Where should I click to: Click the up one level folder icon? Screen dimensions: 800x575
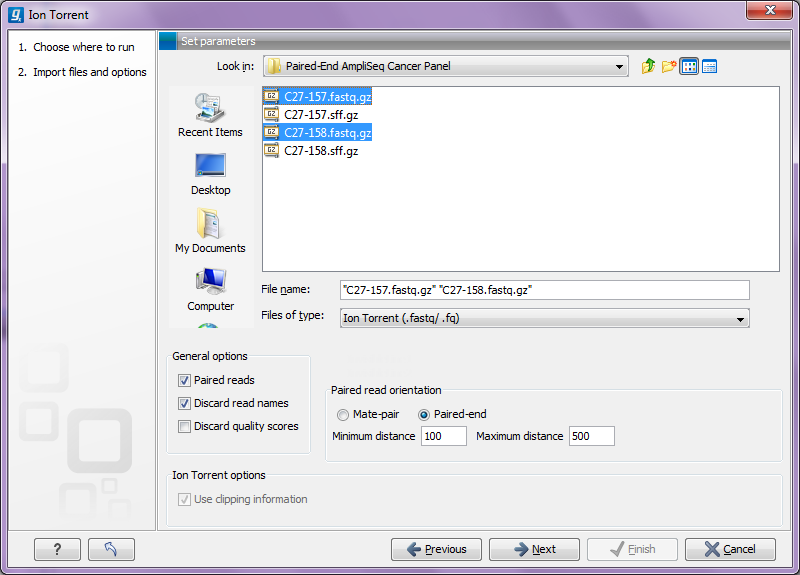click(648, 66)
